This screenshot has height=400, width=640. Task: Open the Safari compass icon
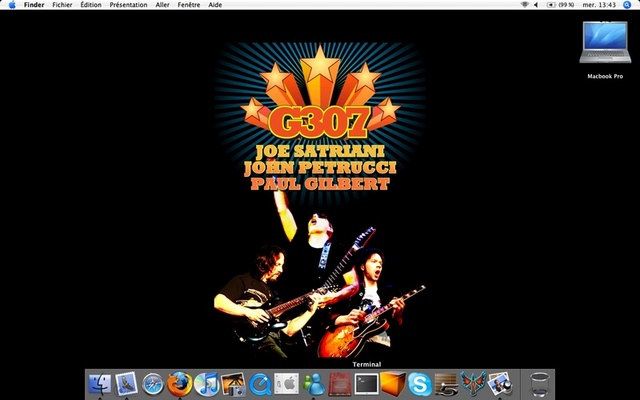[x=153, y=384]
